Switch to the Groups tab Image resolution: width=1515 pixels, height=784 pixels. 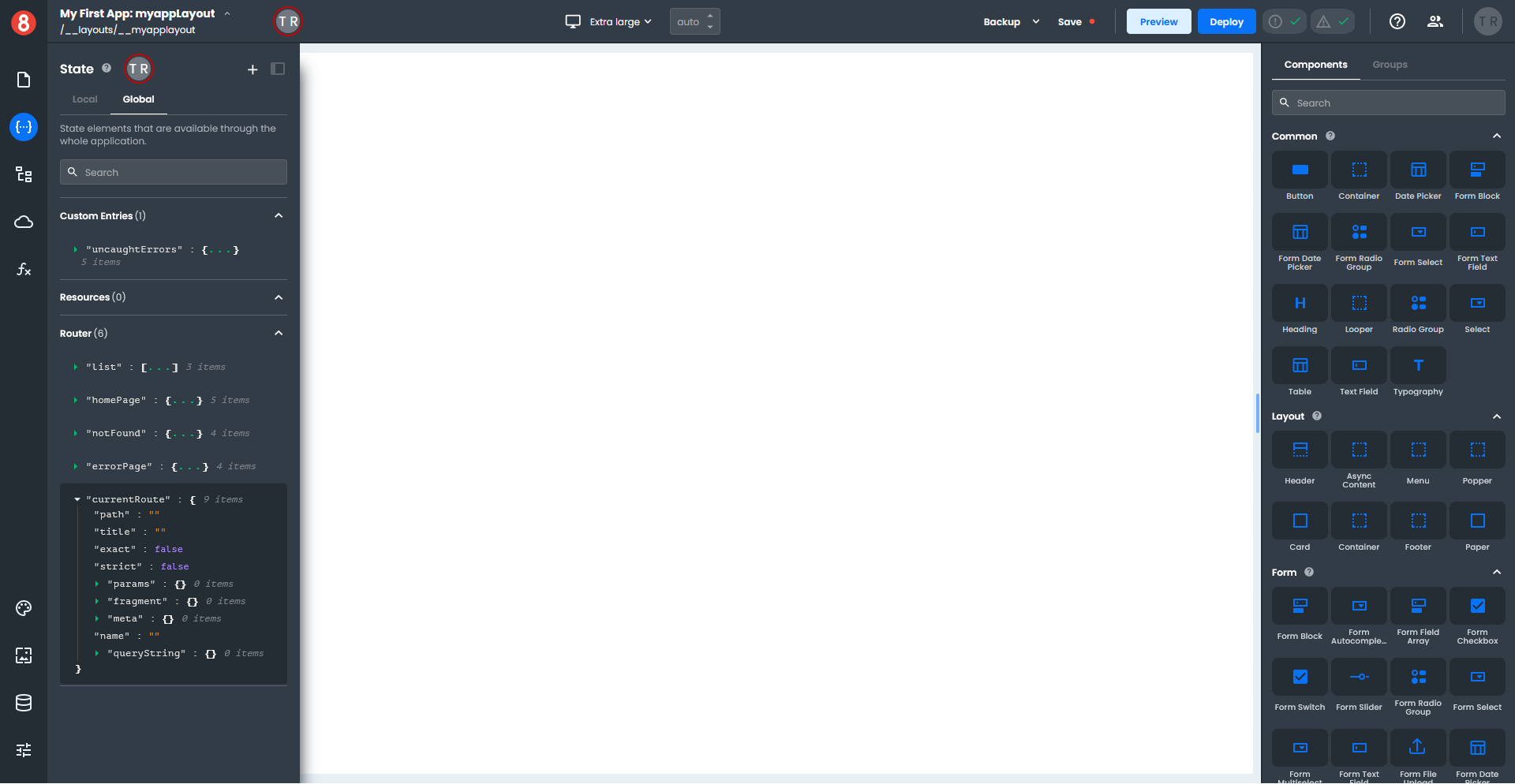click(1390, 65)
